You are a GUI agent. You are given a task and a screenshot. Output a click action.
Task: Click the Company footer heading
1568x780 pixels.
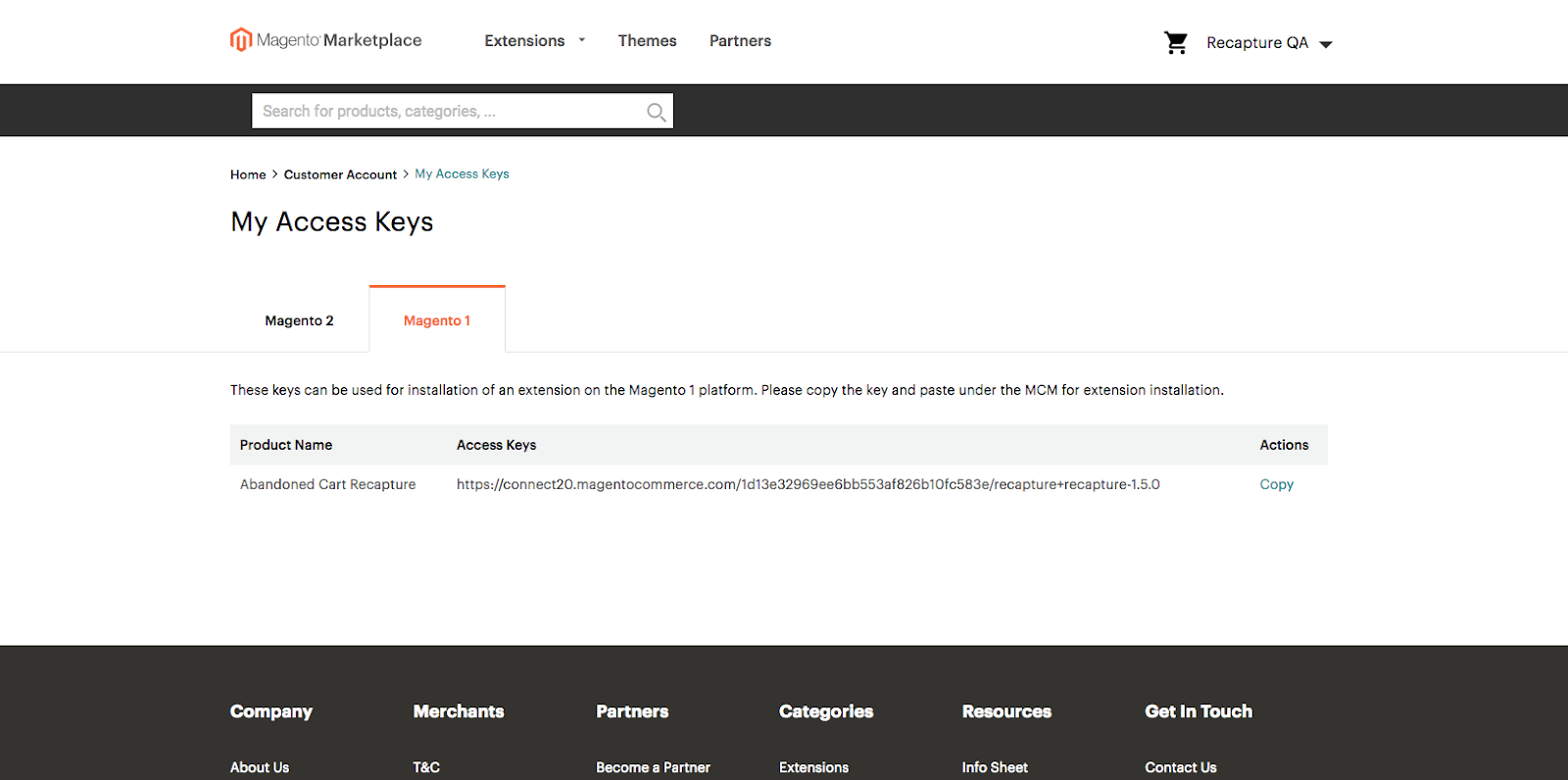click(x=271, y=711)
